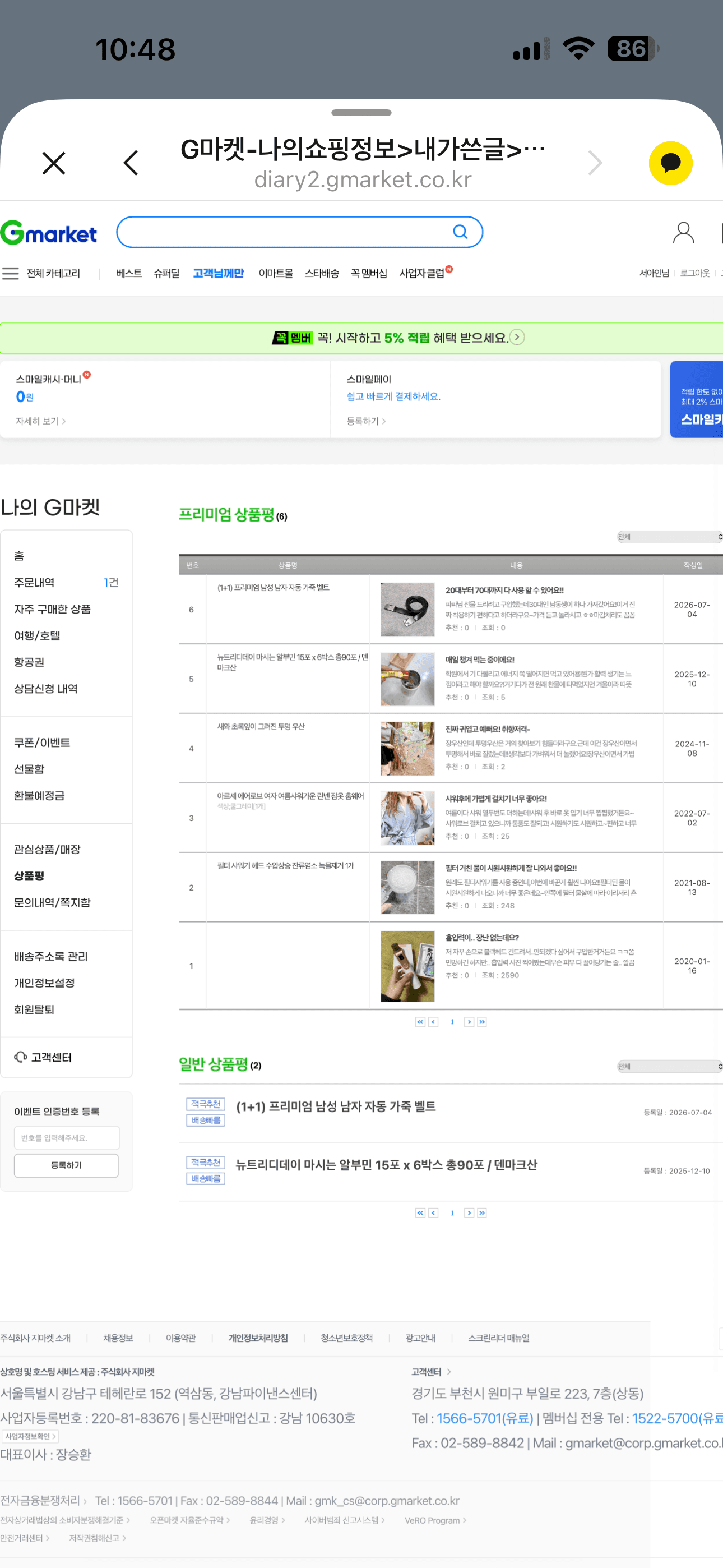The image size is (723, 1568).
Task: Open the 스타배송 menu
Action: [x=322, y=273]
